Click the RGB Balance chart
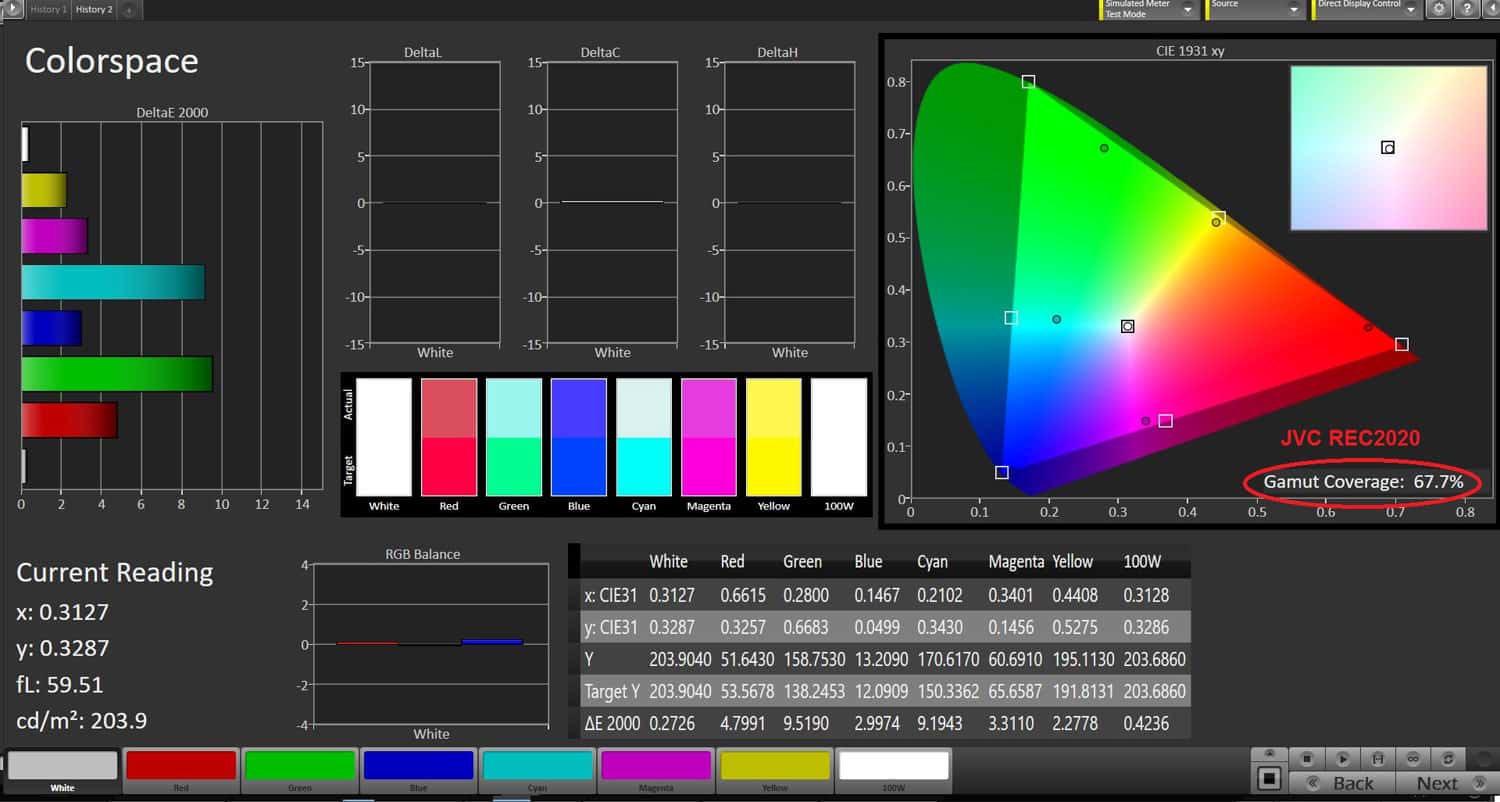Viewport: 1500px width, 802px height. [430, 644]
